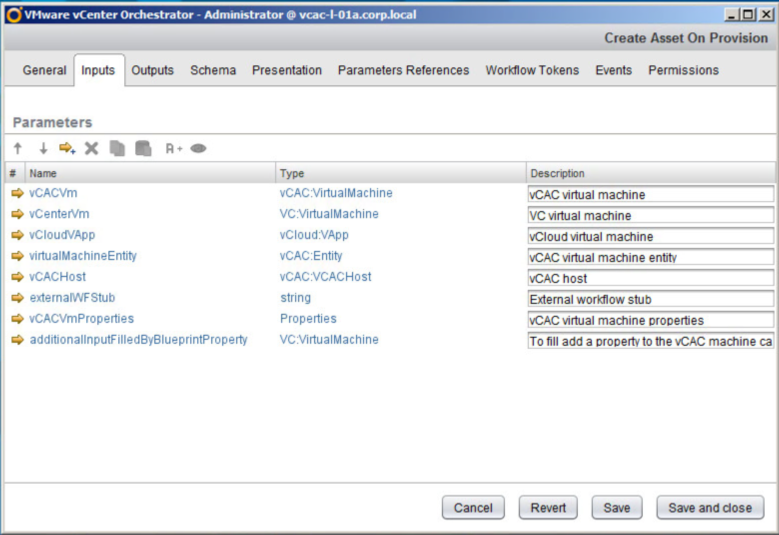Click the vCloud:VApp type link

tap(314, 234)
